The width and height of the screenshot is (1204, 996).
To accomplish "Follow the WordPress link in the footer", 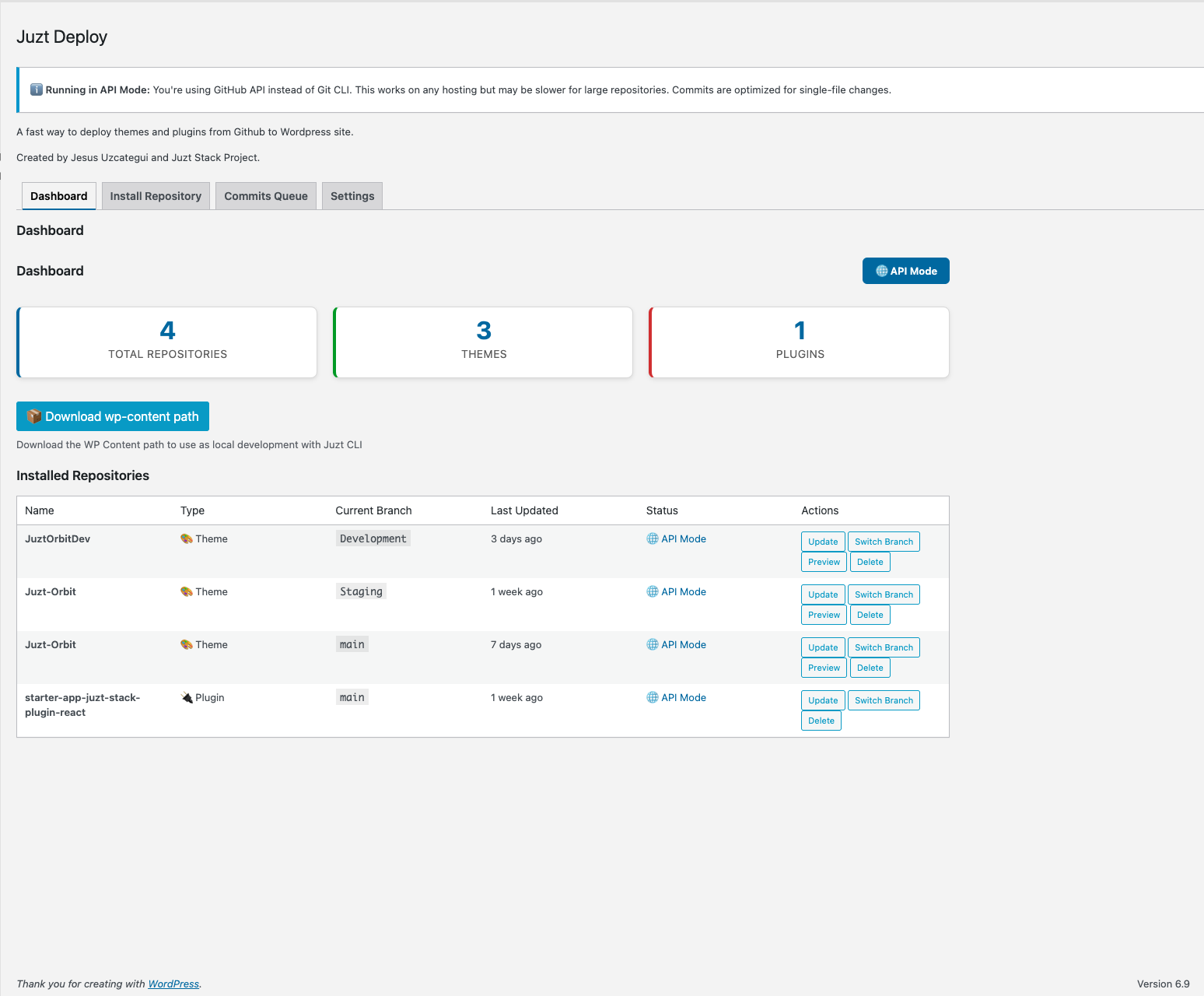I will (x=173, y=984).
